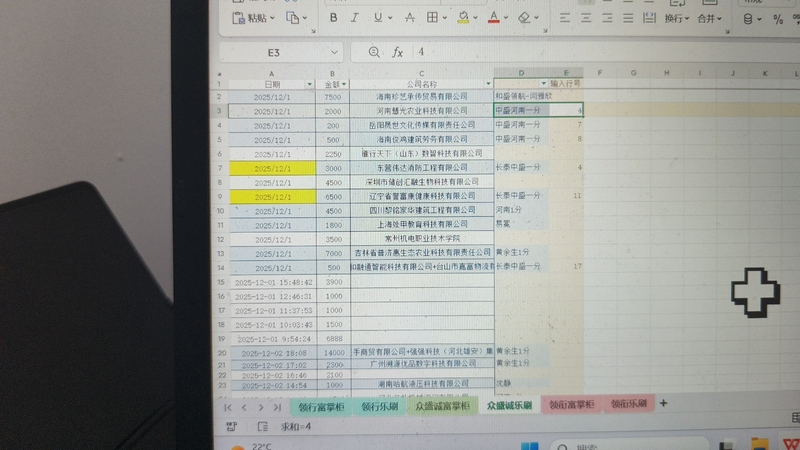This screenshot has width=800, height=450.
Task: Open filter dropdown on 公司名称 column header
Action: click(x=487, y=84)
